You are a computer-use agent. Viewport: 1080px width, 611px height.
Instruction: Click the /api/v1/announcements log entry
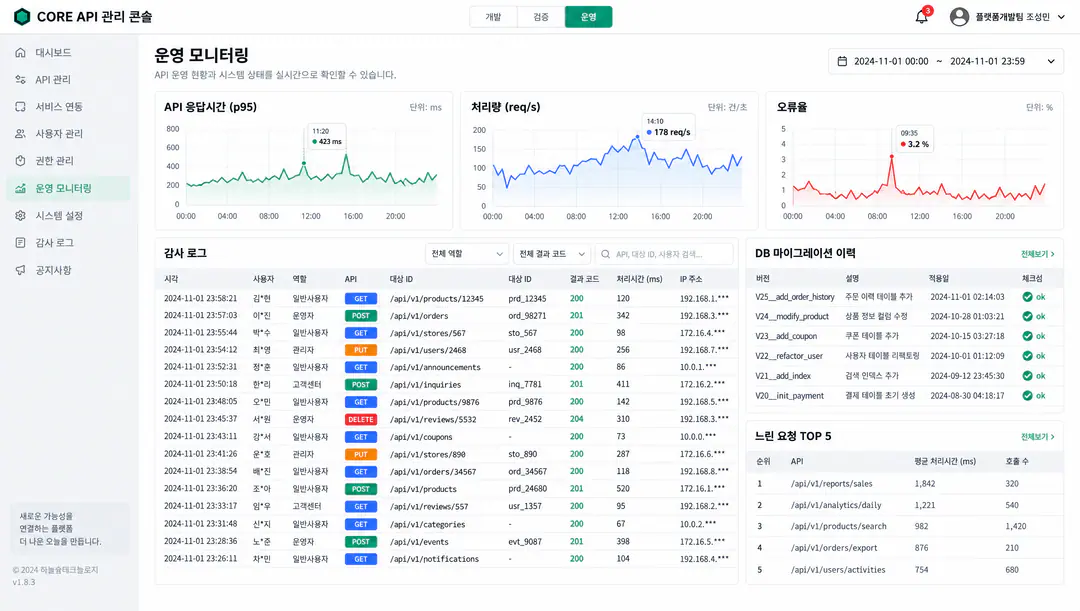click(x=446, y=367)
